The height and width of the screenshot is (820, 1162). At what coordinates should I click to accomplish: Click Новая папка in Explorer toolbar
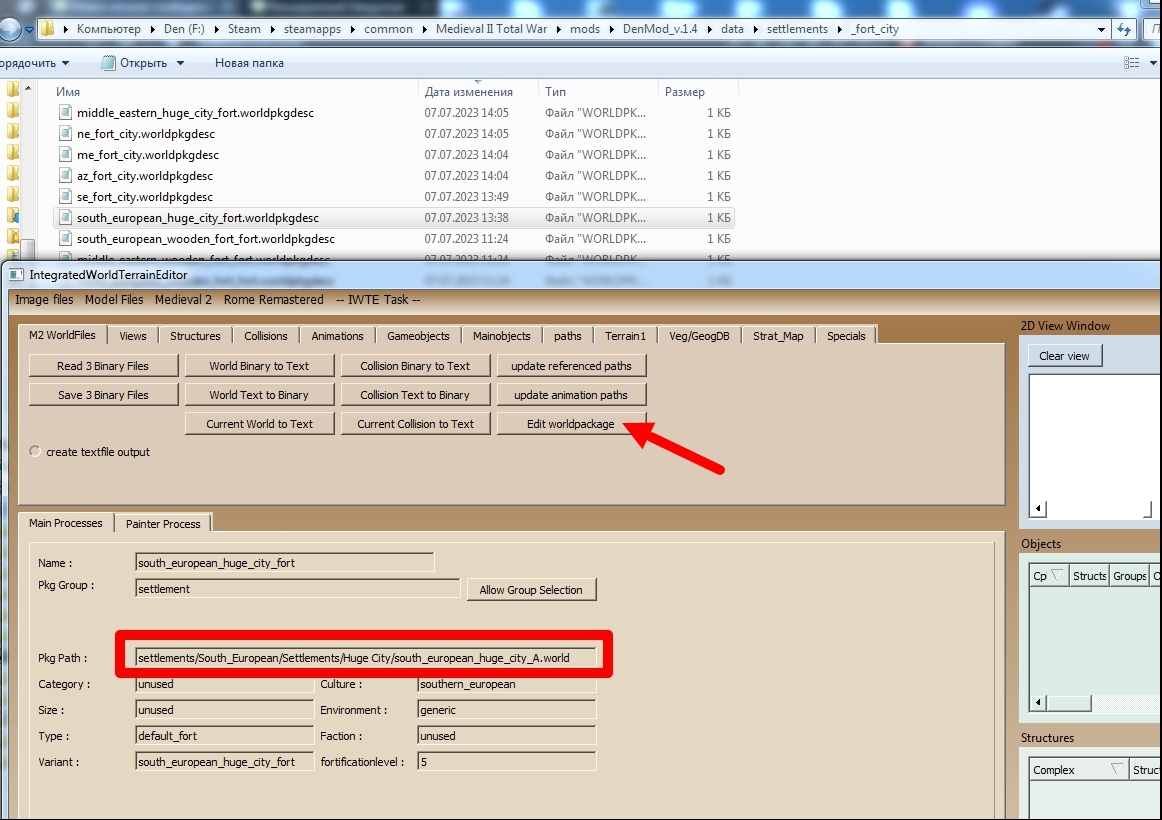[x=249, y=63]
